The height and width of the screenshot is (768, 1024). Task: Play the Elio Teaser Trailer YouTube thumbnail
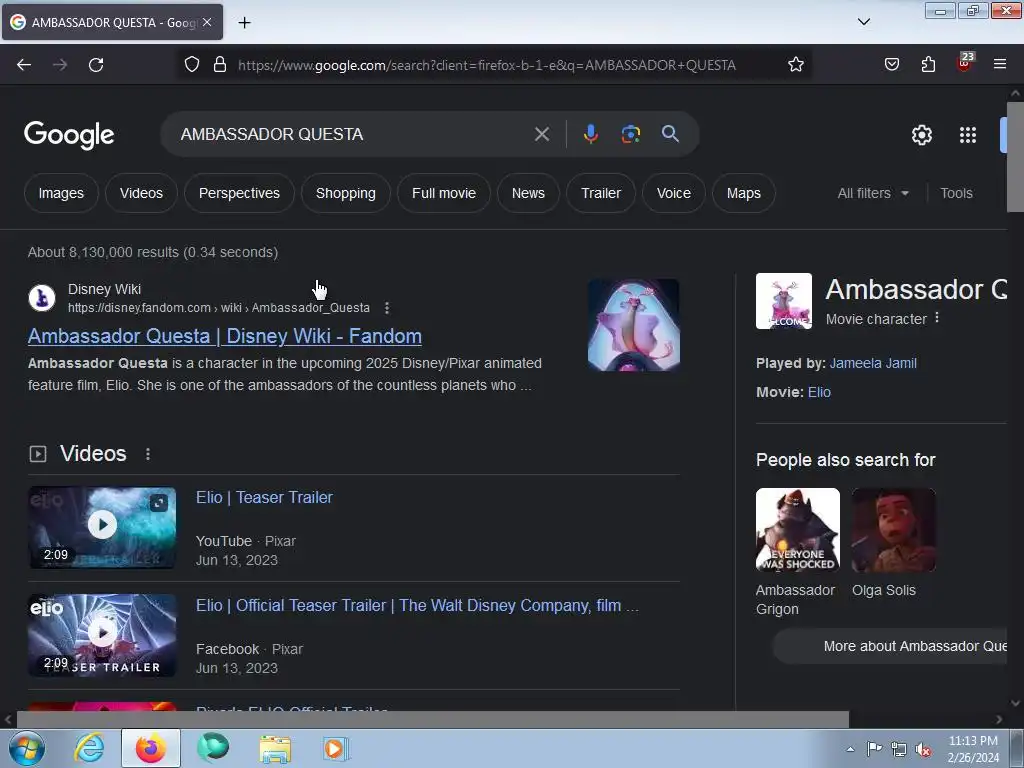(x=102, y=528)
